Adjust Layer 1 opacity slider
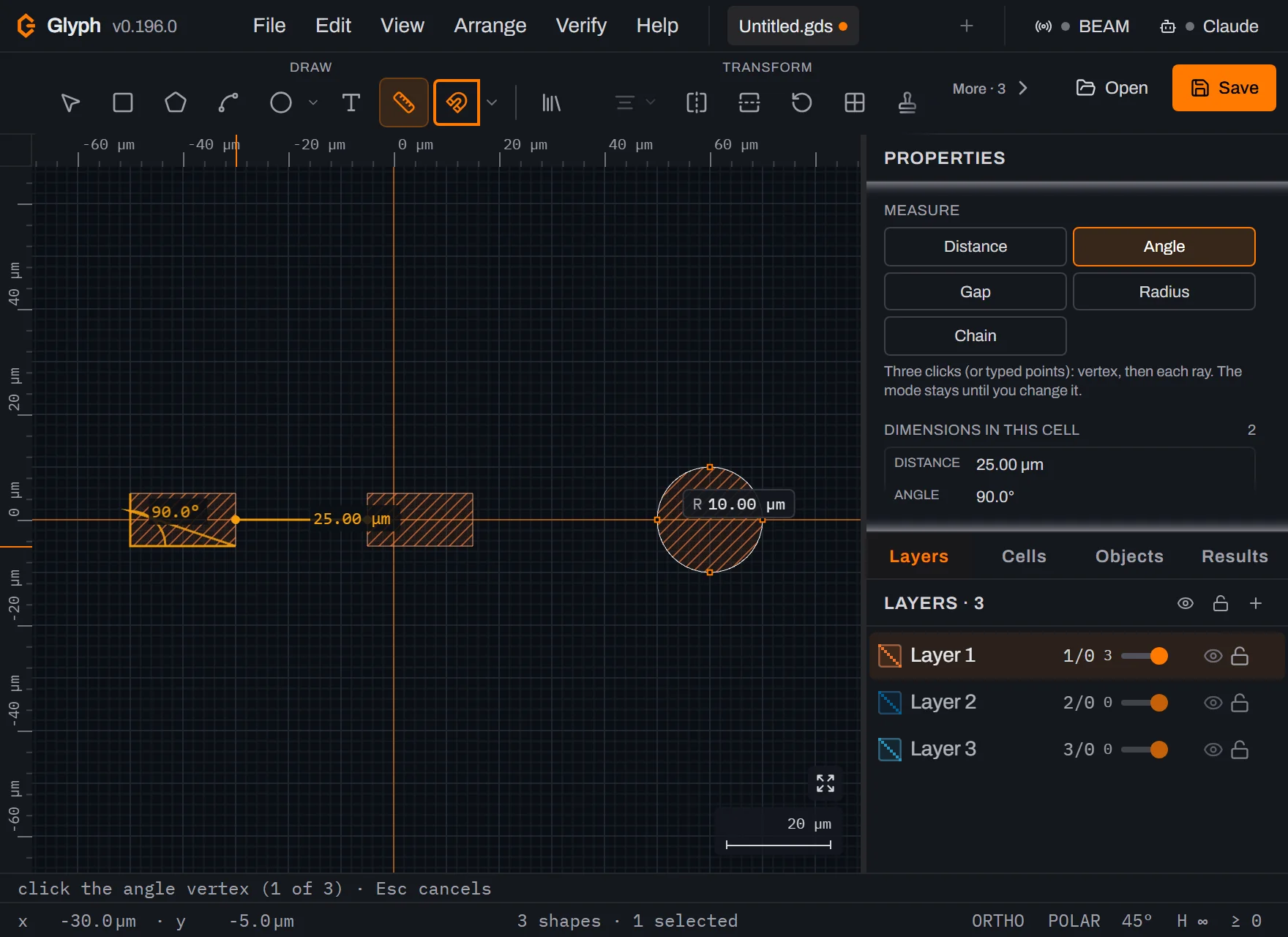This screenshot has width=1288, height=937. pyautogui.click(x=1145, y=656)
